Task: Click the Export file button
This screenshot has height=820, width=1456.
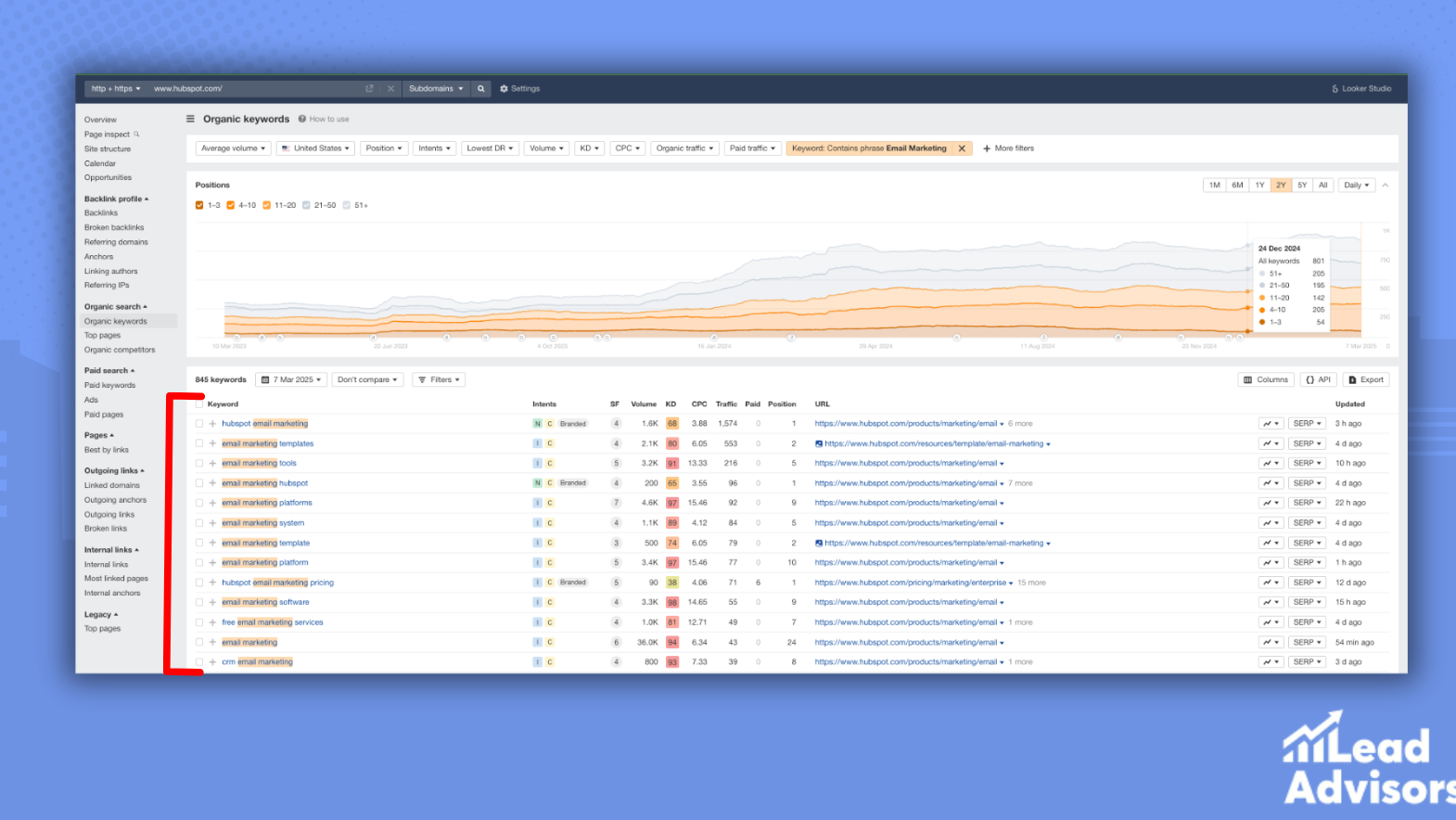Action: [x=1365, y=379]
